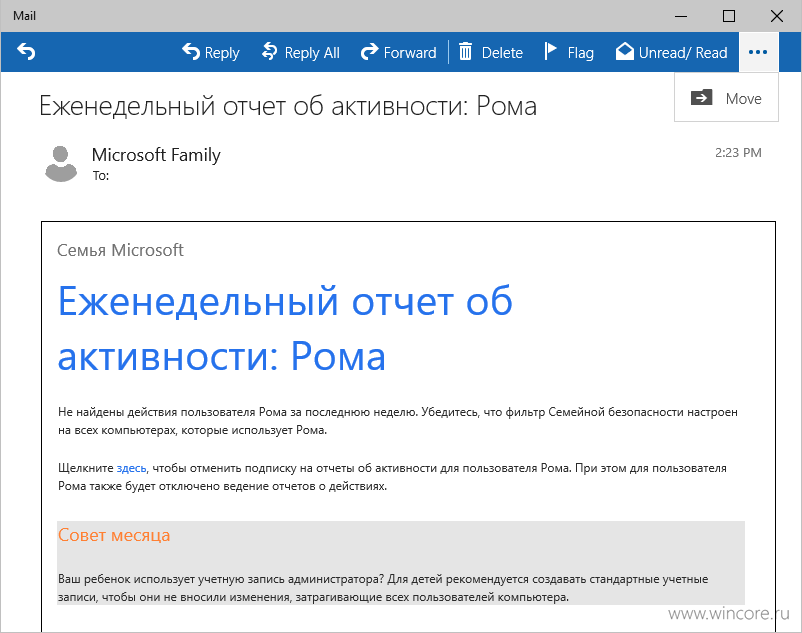Mark message Unread/Read

pos(671,52)
